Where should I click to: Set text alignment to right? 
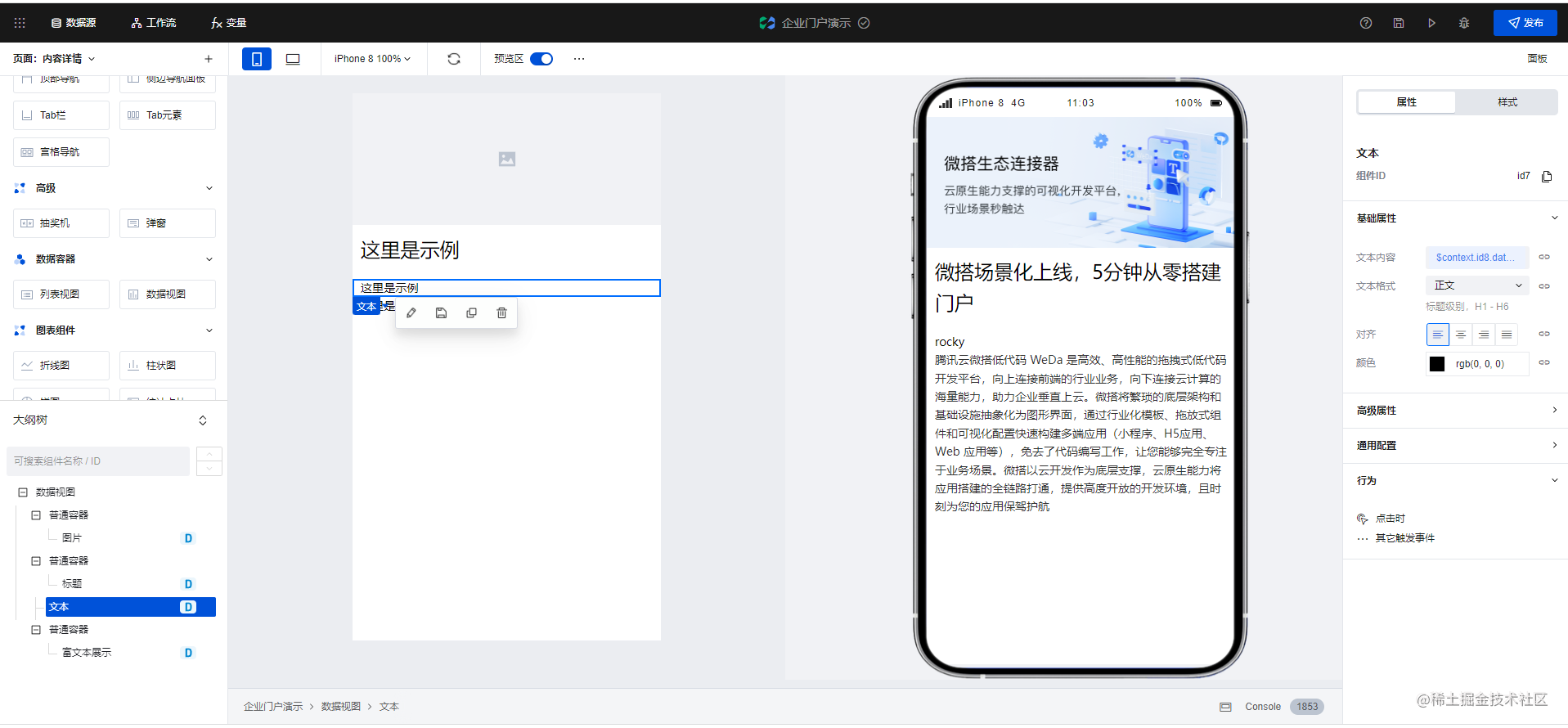1483,335
